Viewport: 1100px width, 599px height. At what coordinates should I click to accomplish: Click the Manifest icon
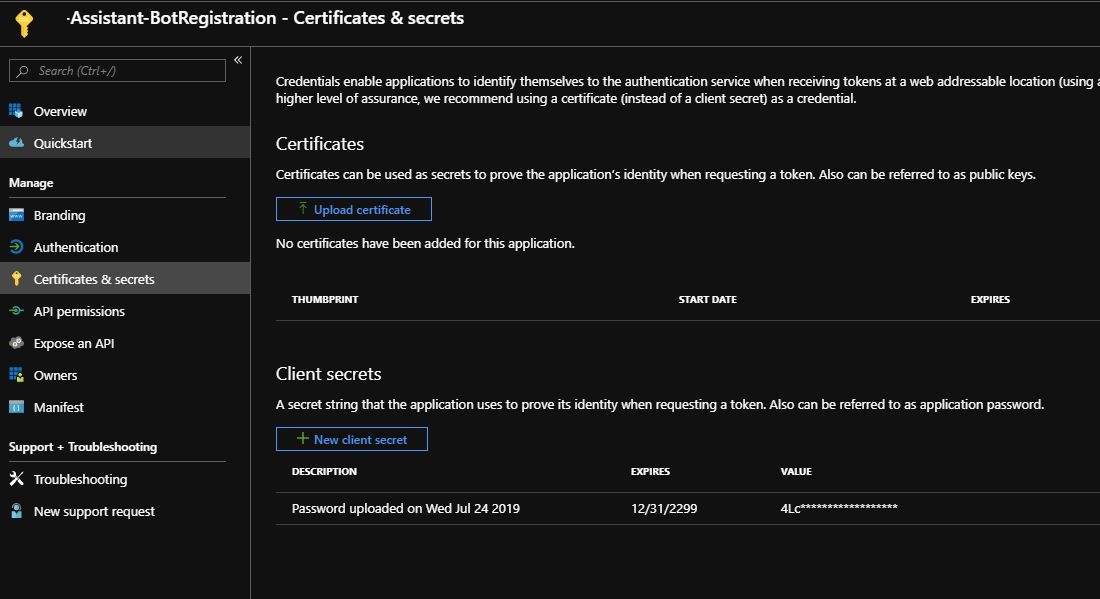pos(16,407)
